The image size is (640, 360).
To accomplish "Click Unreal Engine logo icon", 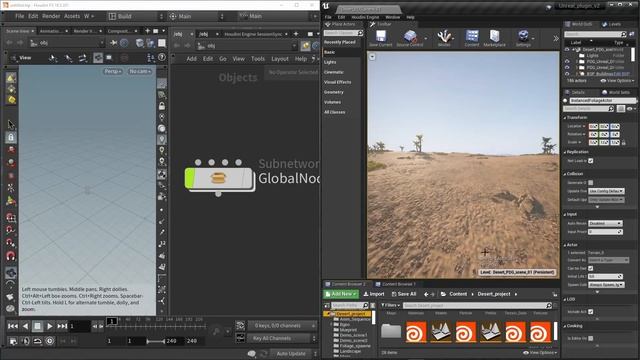I will (x=325, y=5).
